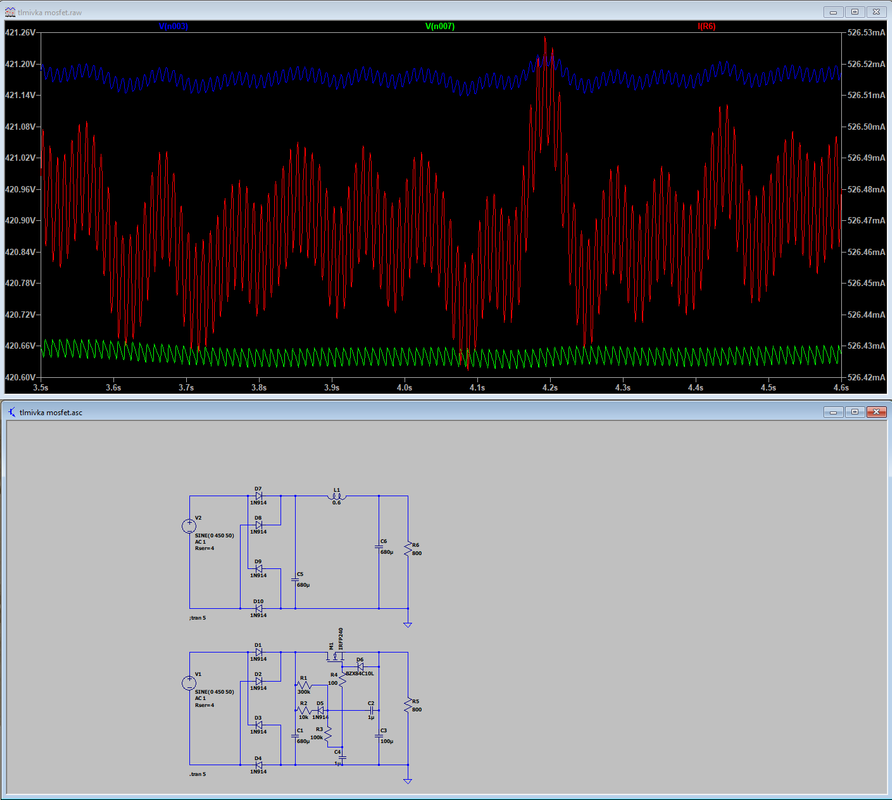The width and height of the screenshot is (892, 800).
Task: Select capacitor C6 symbol
Action: [379, 547]
